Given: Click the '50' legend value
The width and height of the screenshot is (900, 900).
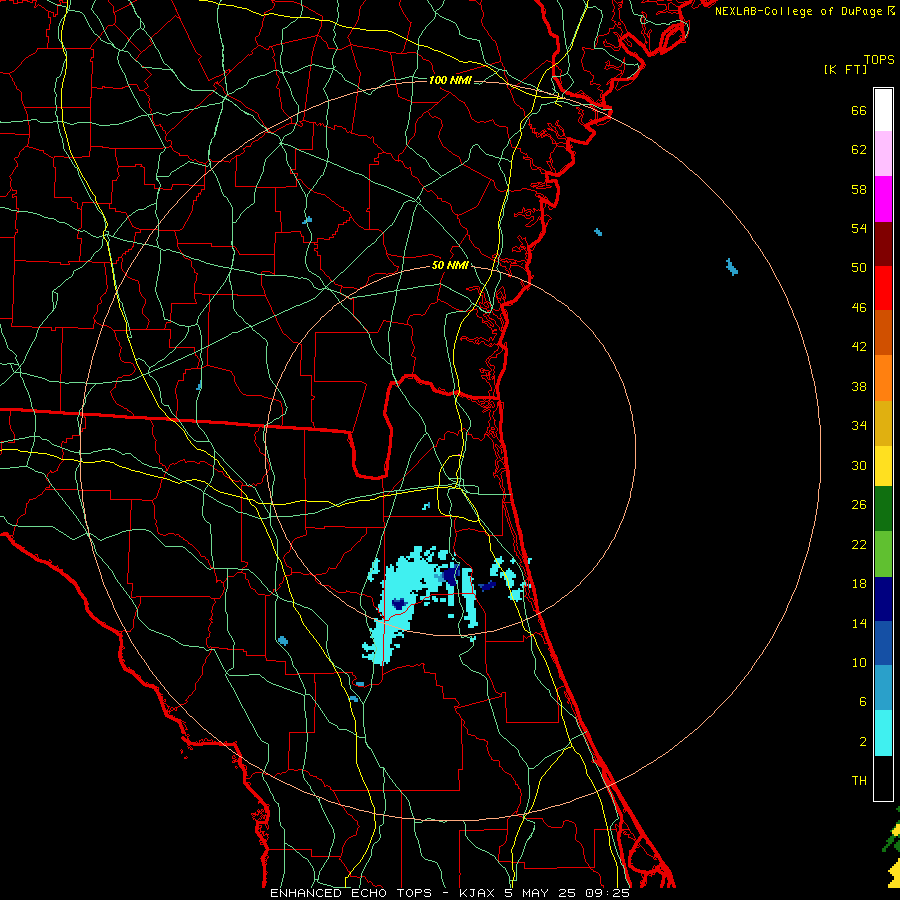Looking at the screenshot, I should 859,268.
